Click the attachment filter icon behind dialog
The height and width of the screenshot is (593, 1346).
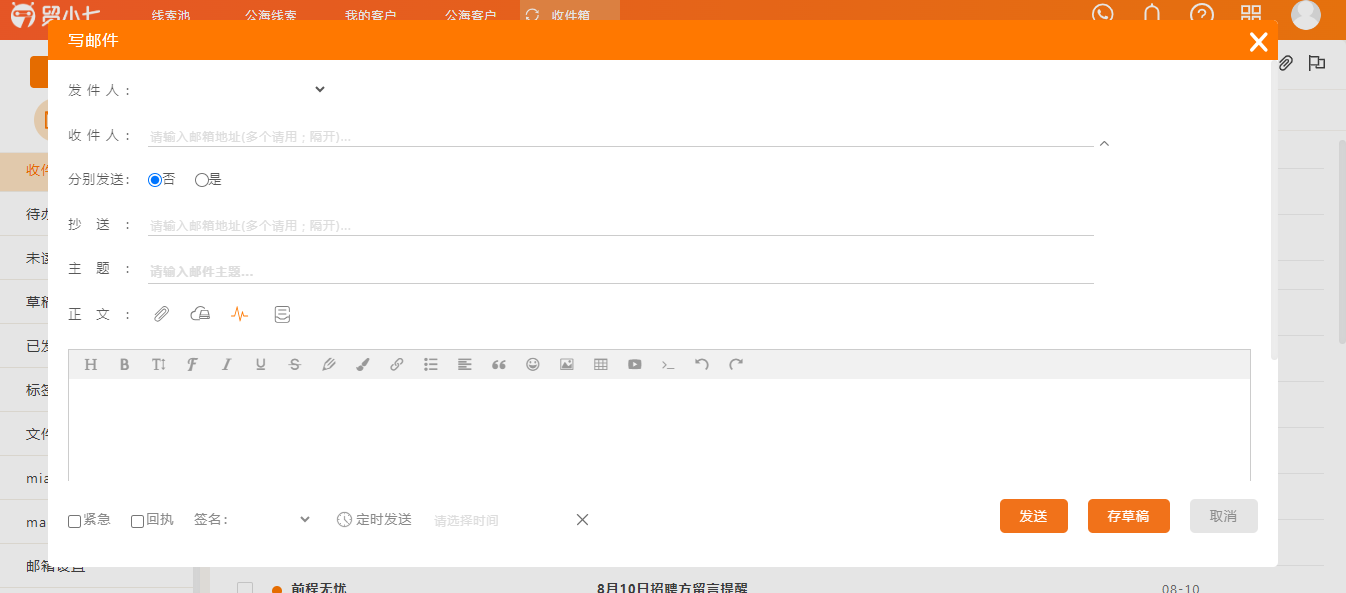pyautogui.click(x=1287, y=63)
